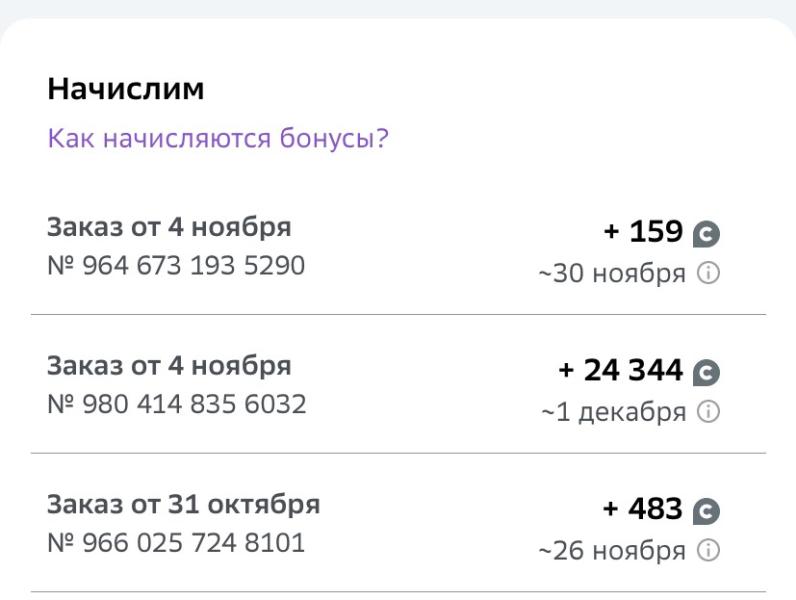
Task: Click the ~1 декабря accrual date
Action: point(614,412)
